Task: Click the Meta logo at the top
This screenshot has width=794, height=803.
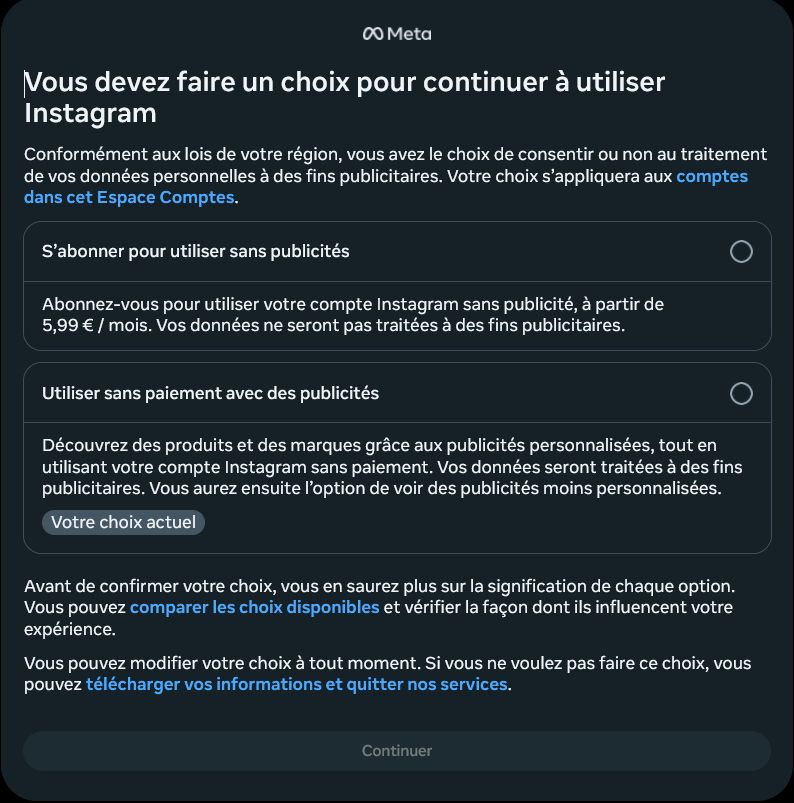Action: pos(396,33)
